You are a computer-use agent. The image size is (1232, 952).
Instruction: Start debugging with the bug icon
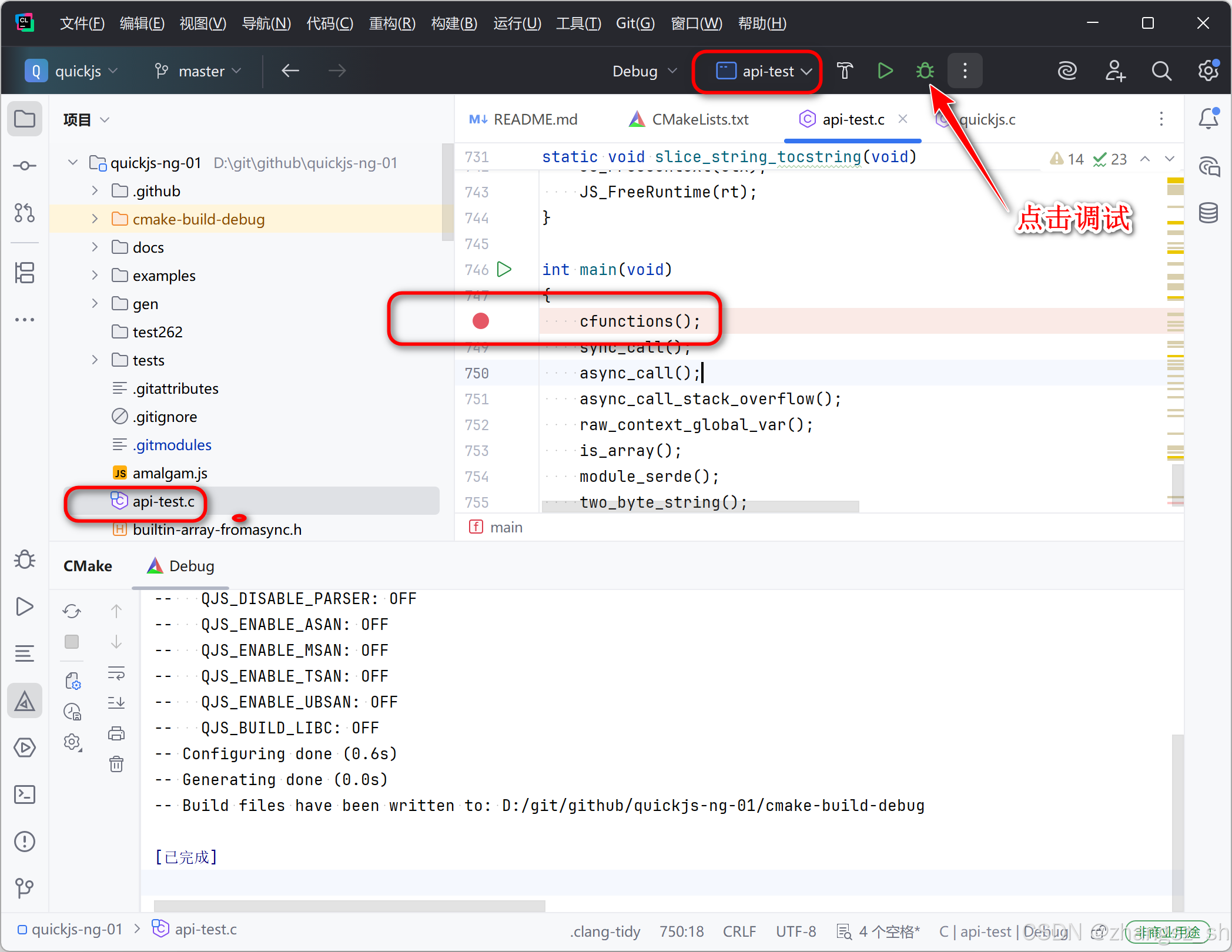coord(925,71)
